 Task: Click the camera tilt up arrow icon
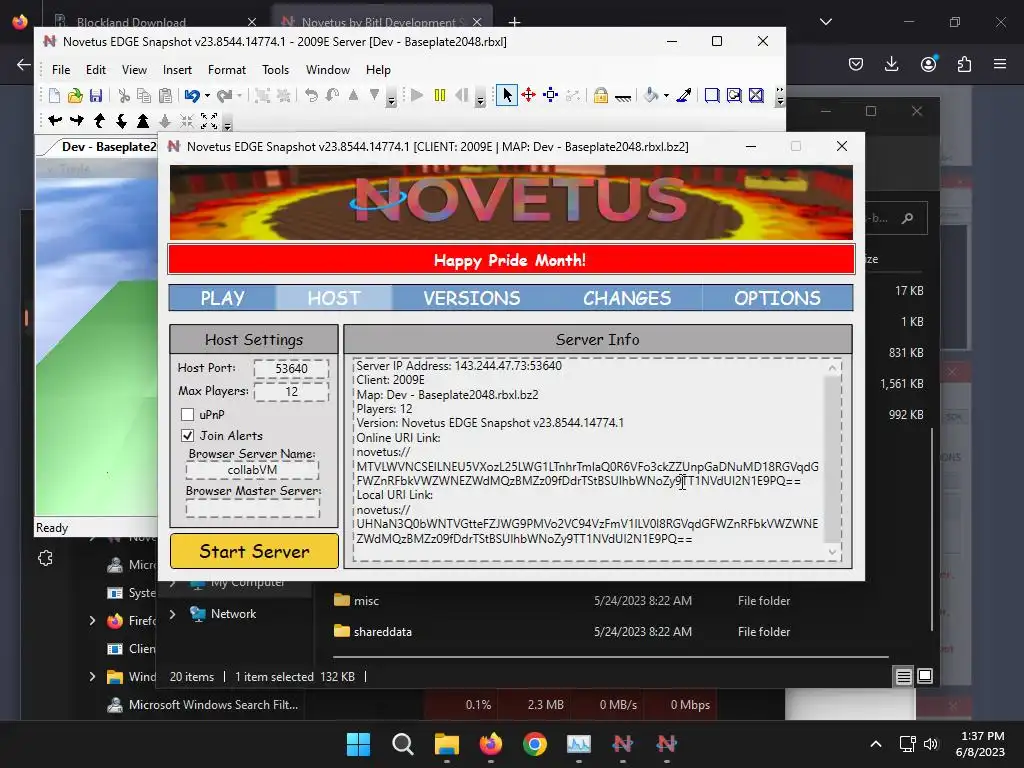(99, 121)
